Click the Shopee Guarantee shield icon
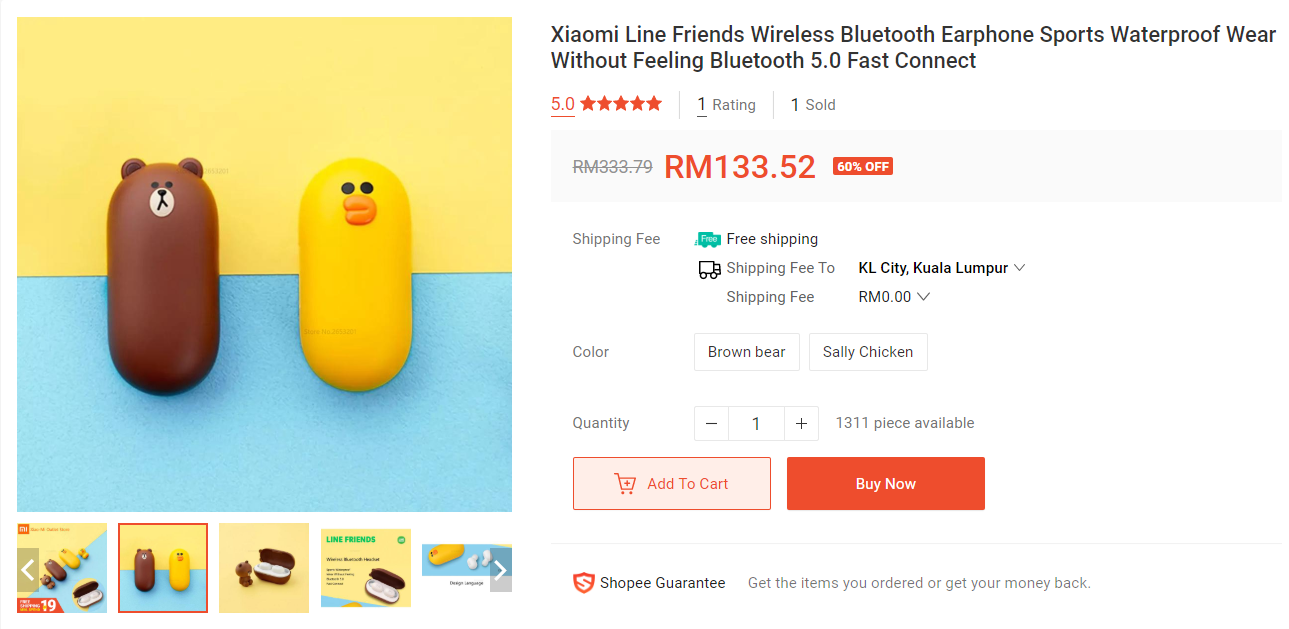This screenshot has height=629, width=1289. click(x=583, y=583)
